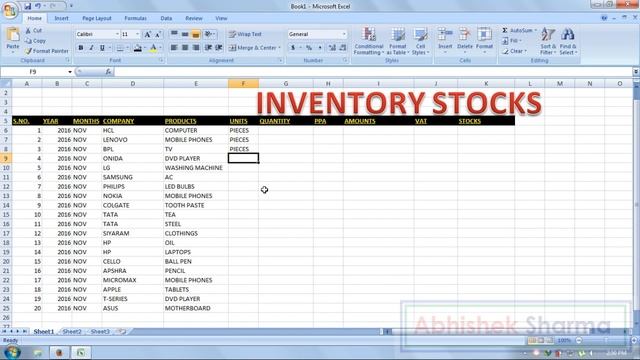Save the workbook from Quick Access toolbar
640x360 pixels.
tap(27, 6)
